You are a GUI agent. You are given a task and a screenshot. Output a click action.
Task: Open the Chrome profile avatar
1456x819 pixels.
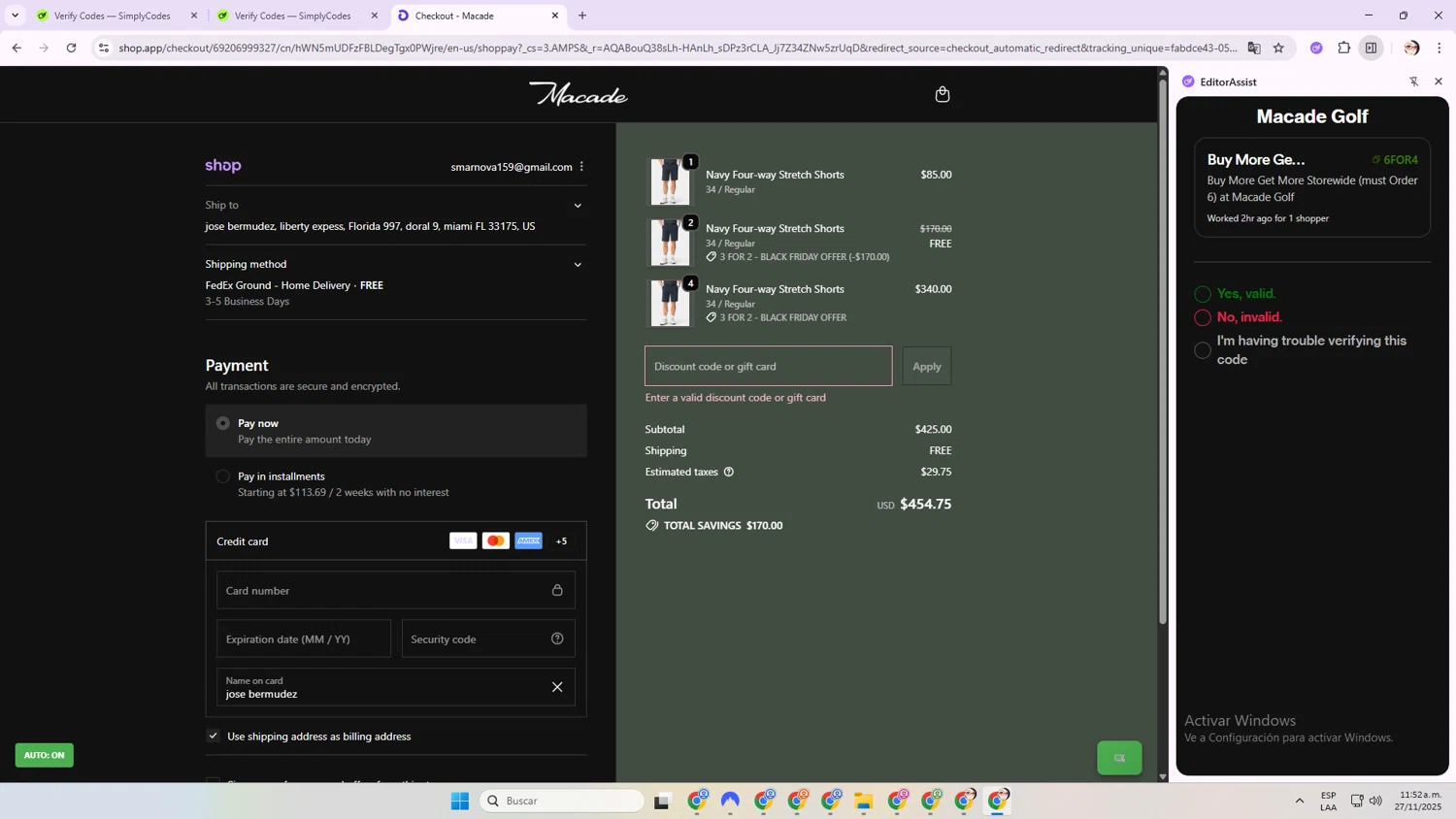[x=1411, y=48]
